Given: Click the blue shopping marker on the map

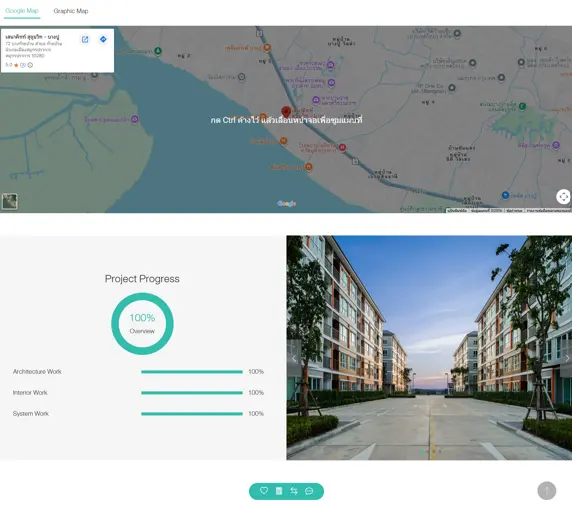Looking at the screenshot, I should click(x=505, y=195).
